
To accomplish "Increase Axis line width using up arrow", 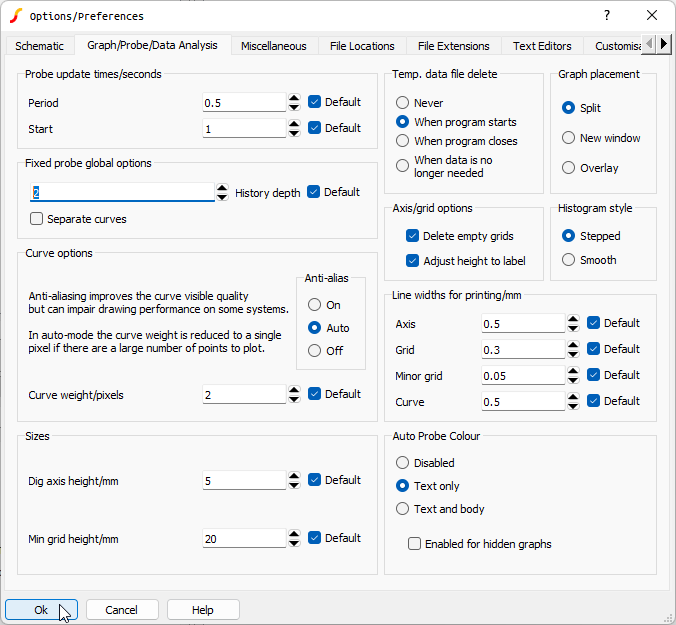I will (573, 319).
